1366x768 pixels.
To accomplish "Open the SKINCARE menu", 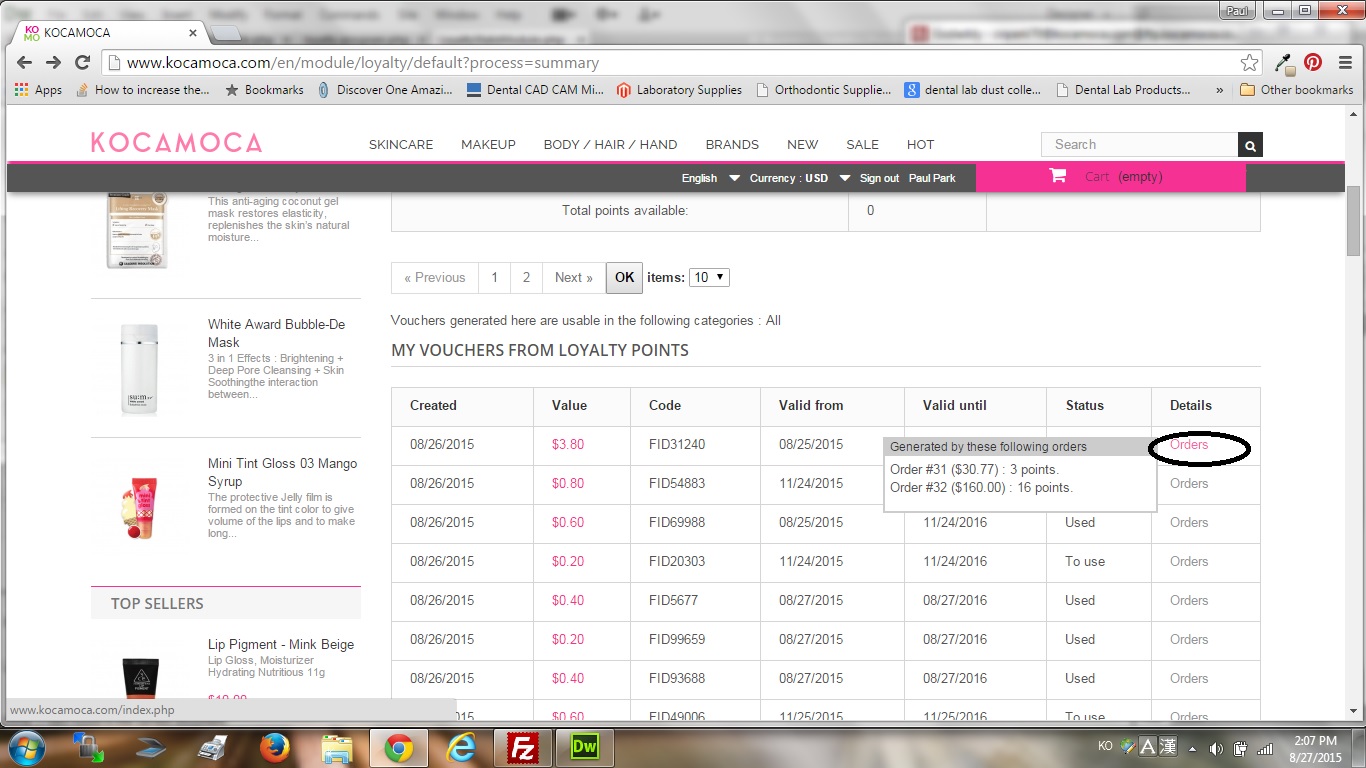I will (401, 144).
